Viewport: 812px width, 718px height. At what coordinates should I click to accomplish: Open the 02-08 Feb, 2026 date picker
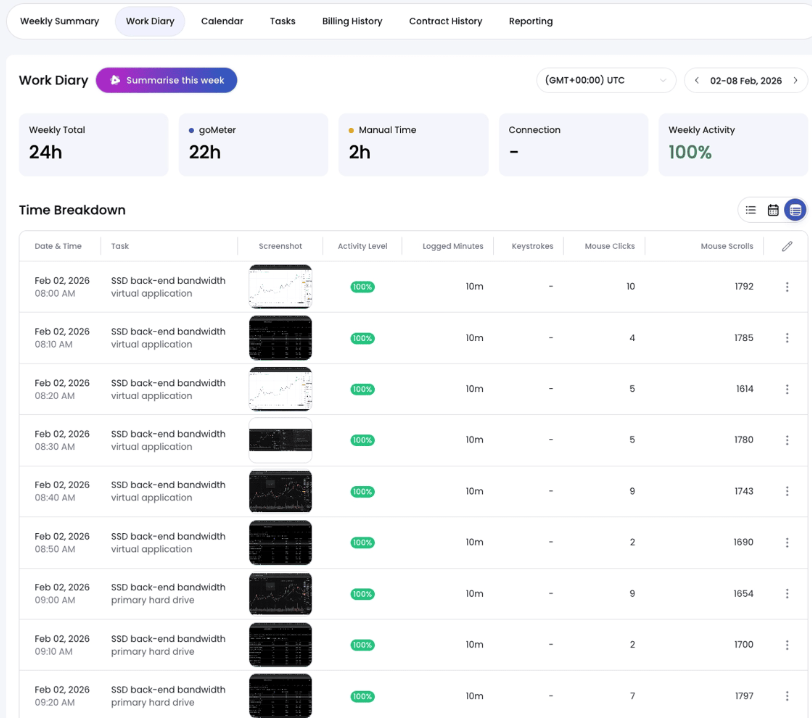[x=746, y=80]
